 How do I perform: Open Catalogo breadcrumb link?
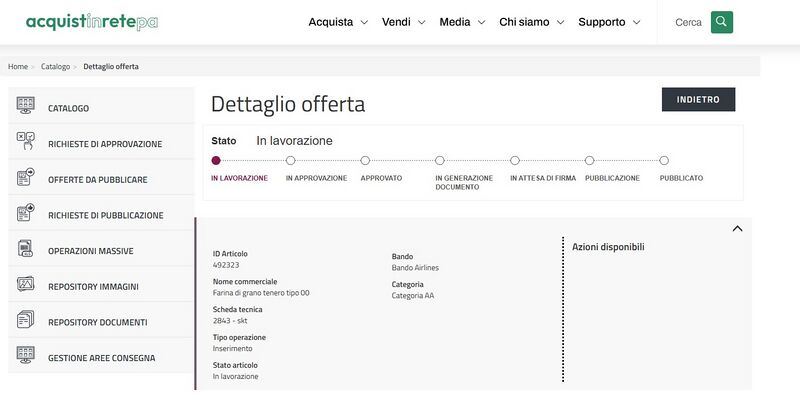point(55,66)
